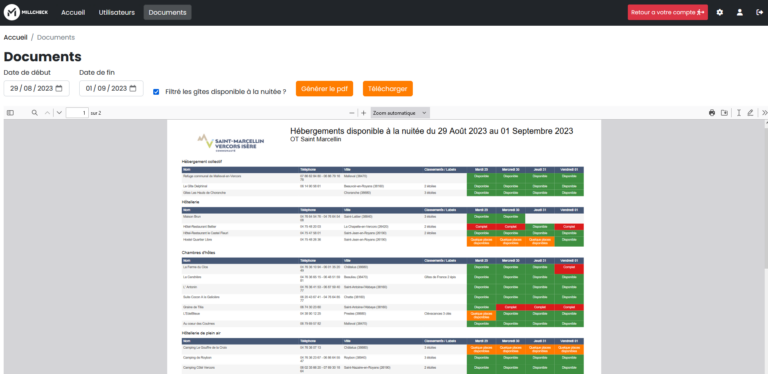Image resolution: width=768 pixels, height=374 pixels.
Task: Click the Accueil breadcrumb link
Action: (16, 37)
